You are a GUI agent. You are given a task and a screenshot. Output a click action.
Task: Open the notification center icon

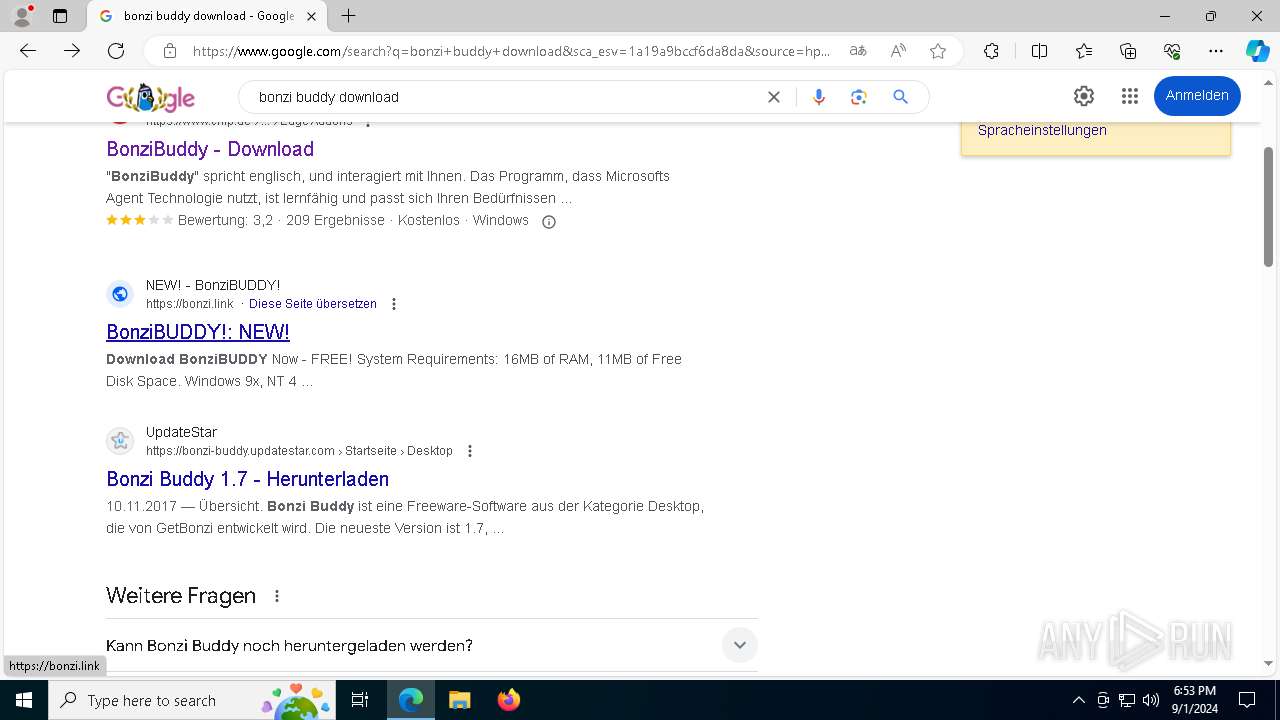[x=1247, y=700]
